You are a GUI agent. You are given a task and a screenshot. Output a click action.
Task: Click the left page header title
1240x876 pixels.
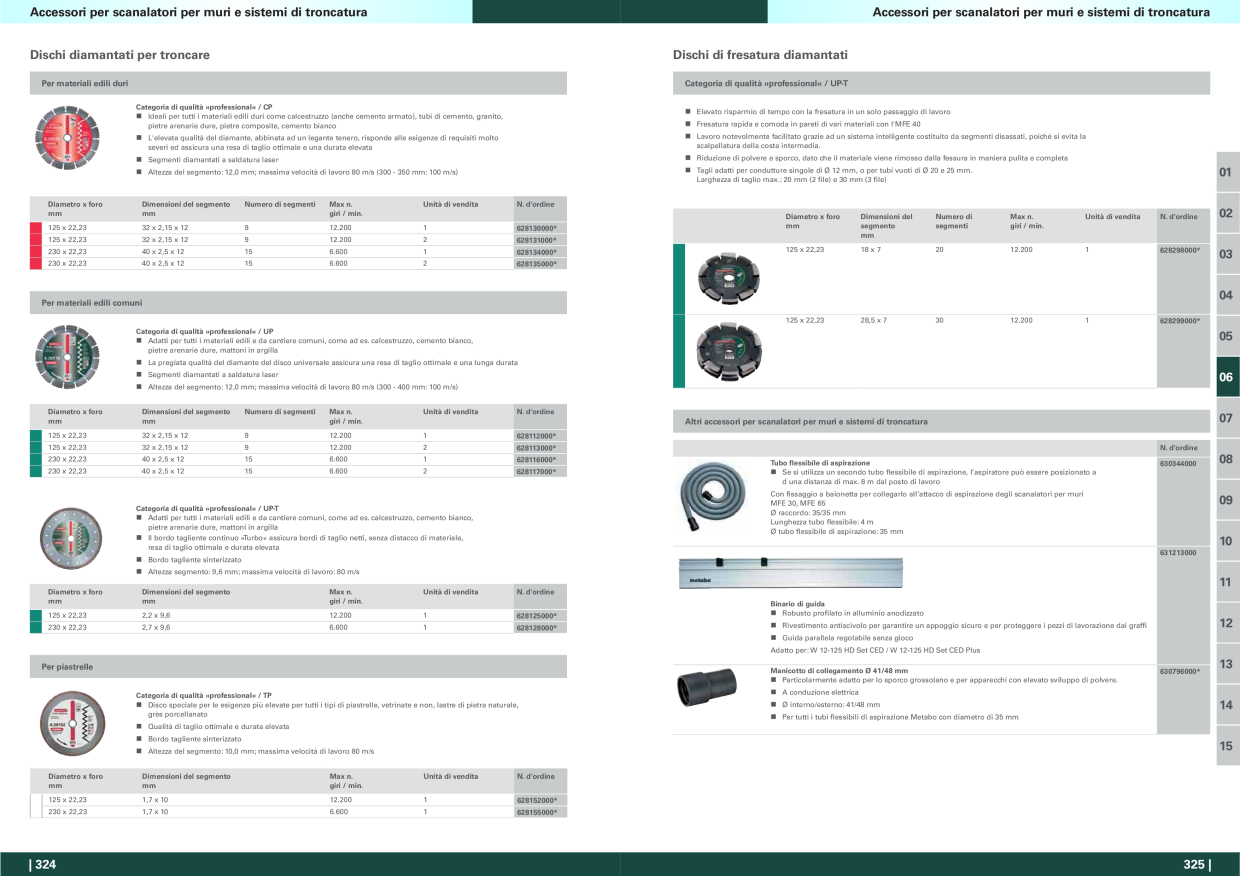199,12
